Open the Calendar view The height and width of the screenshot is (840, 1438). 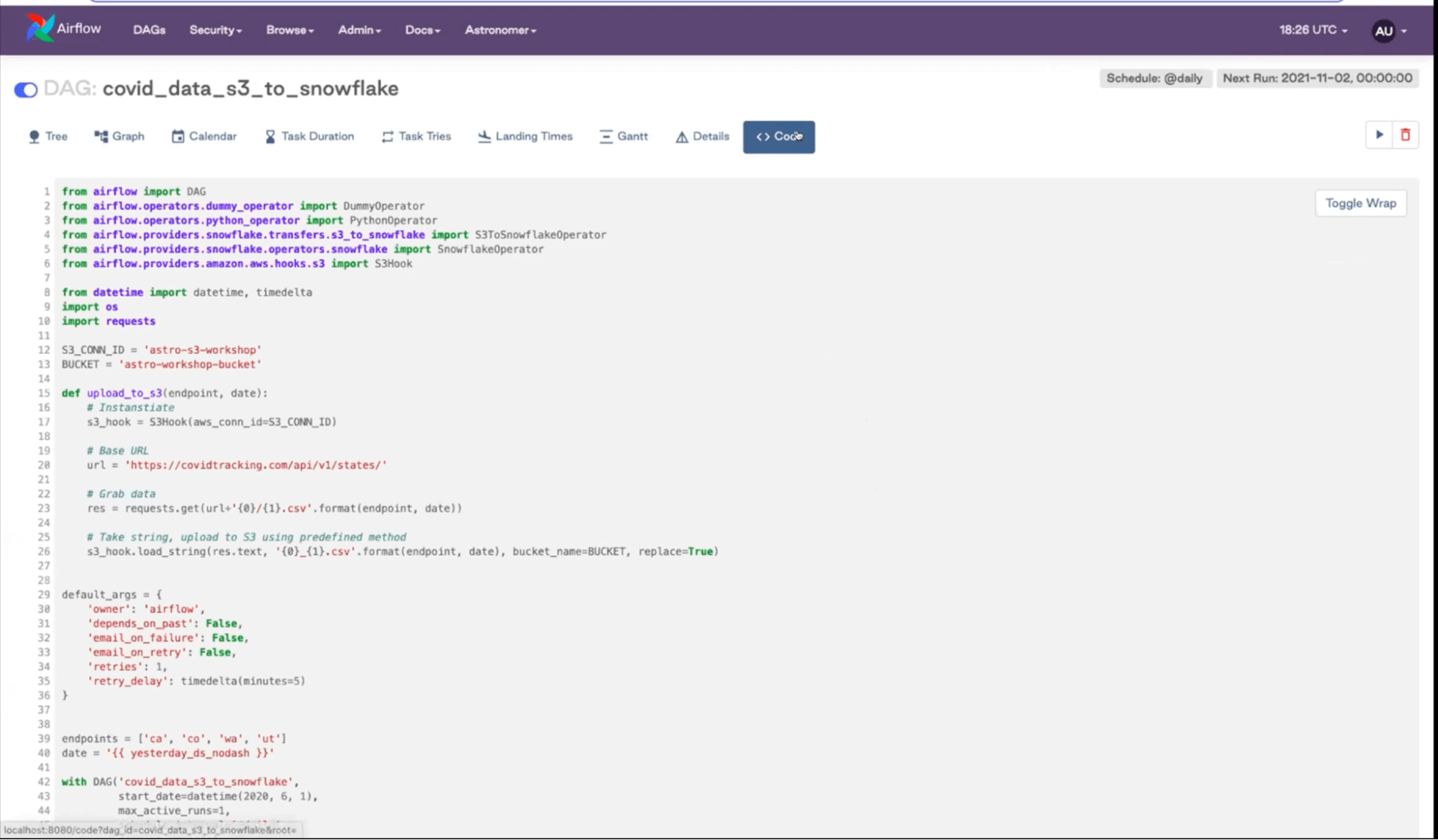[204, 137]
